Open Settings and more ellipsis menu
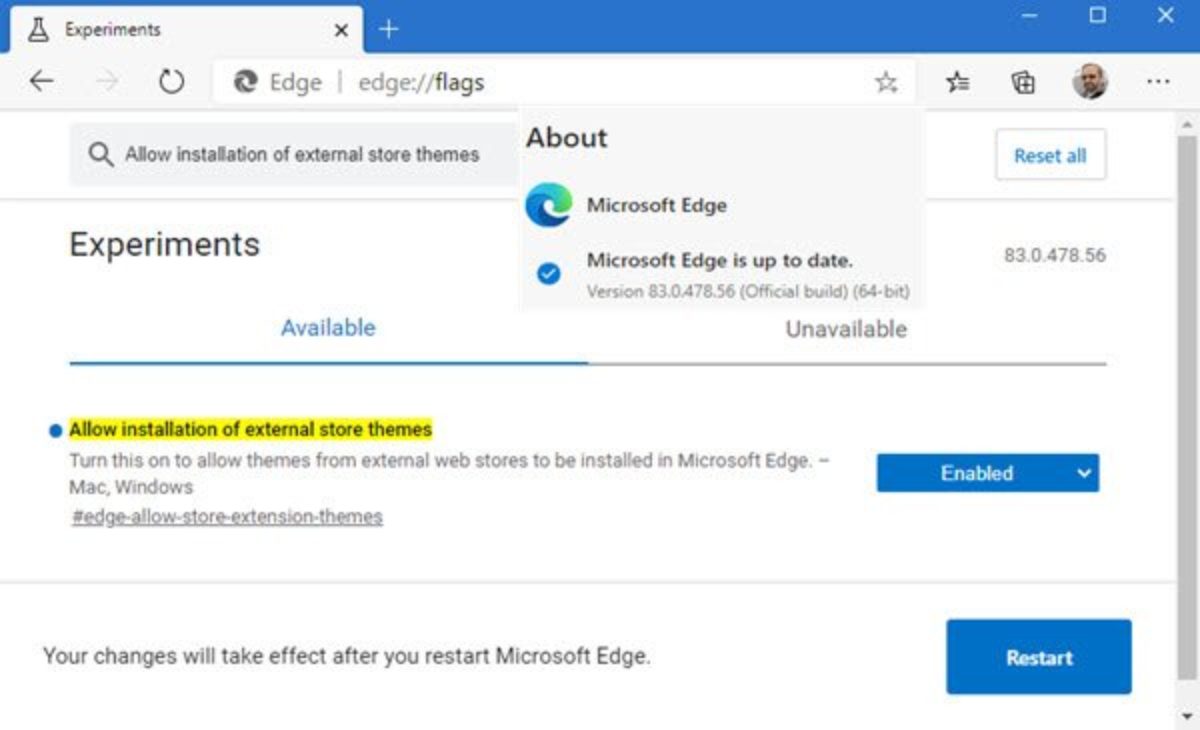This screenshot has height=730, width=1200. (1158, 82)
